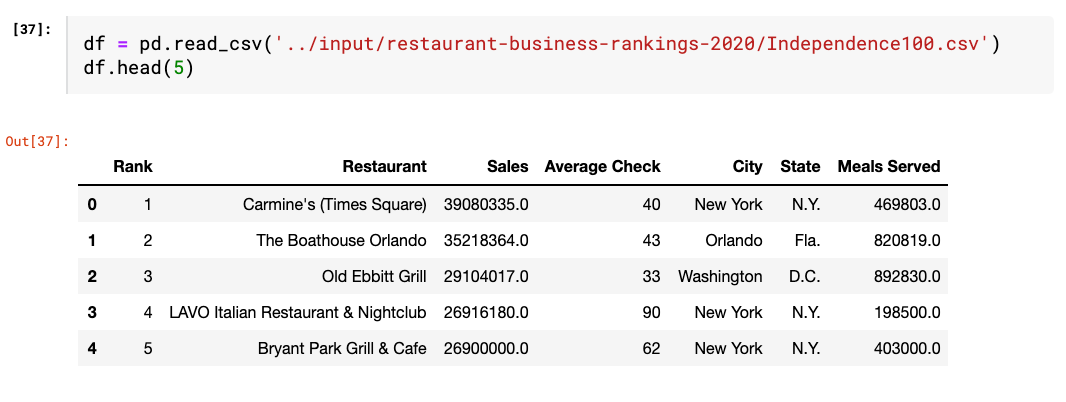Click Bryant Park Grill & Cafe cell
The image size is (1066, 402).
(x=342, y=348)
